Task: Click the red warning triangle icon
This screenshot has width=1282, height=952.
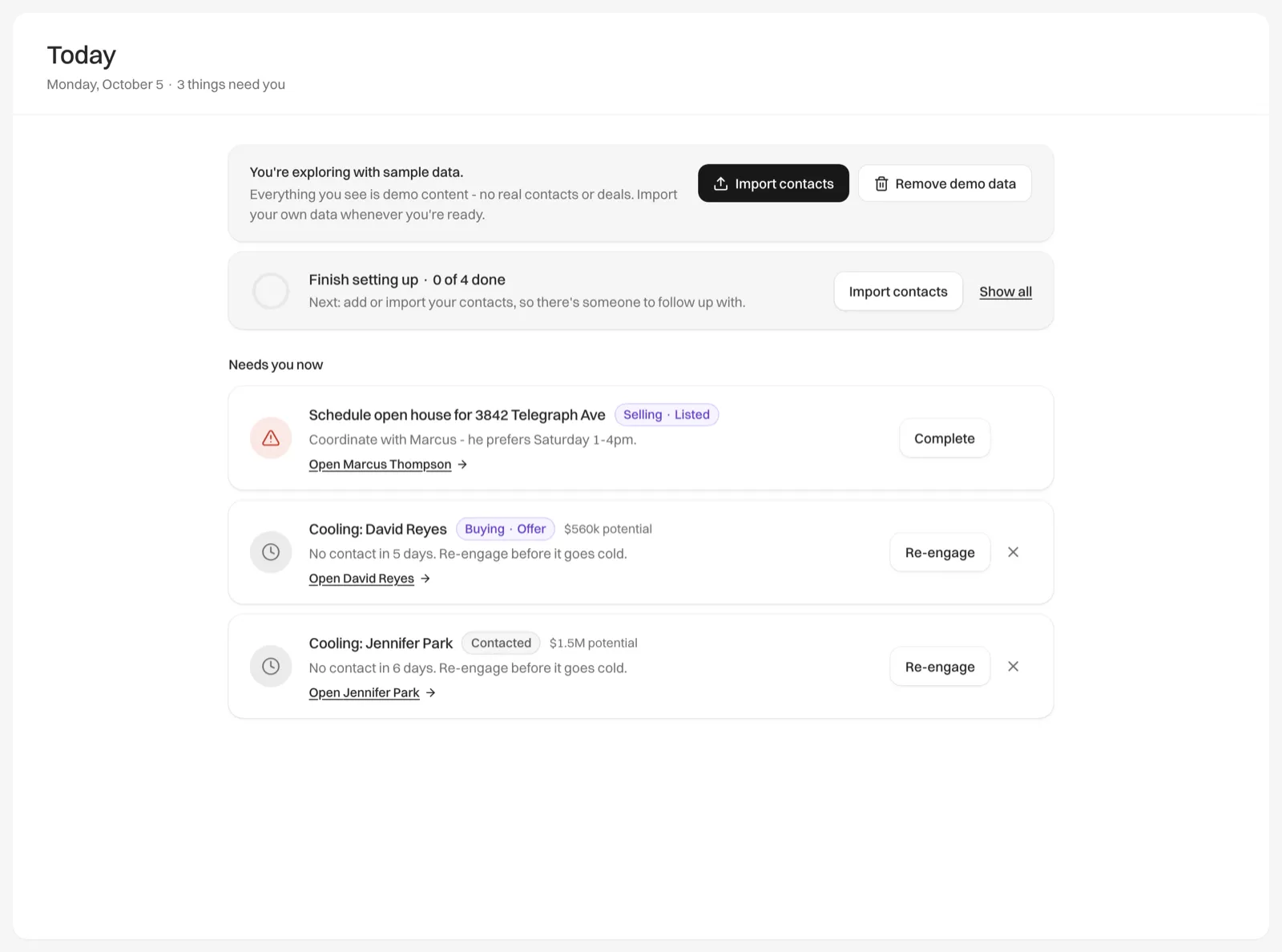Action: pos(271,438)
